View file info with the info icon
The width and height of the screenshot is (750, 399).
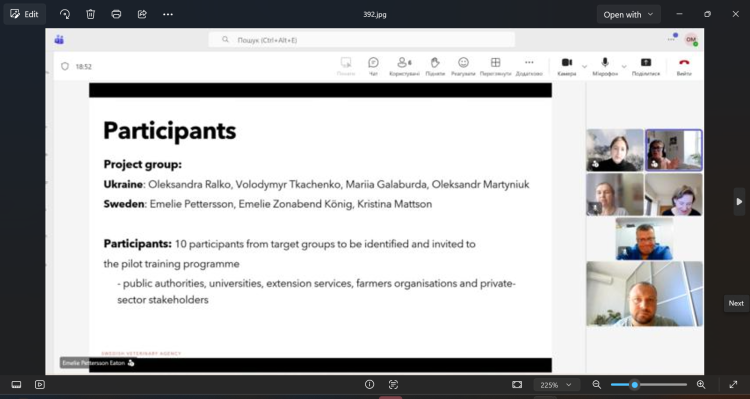point(369,385)
